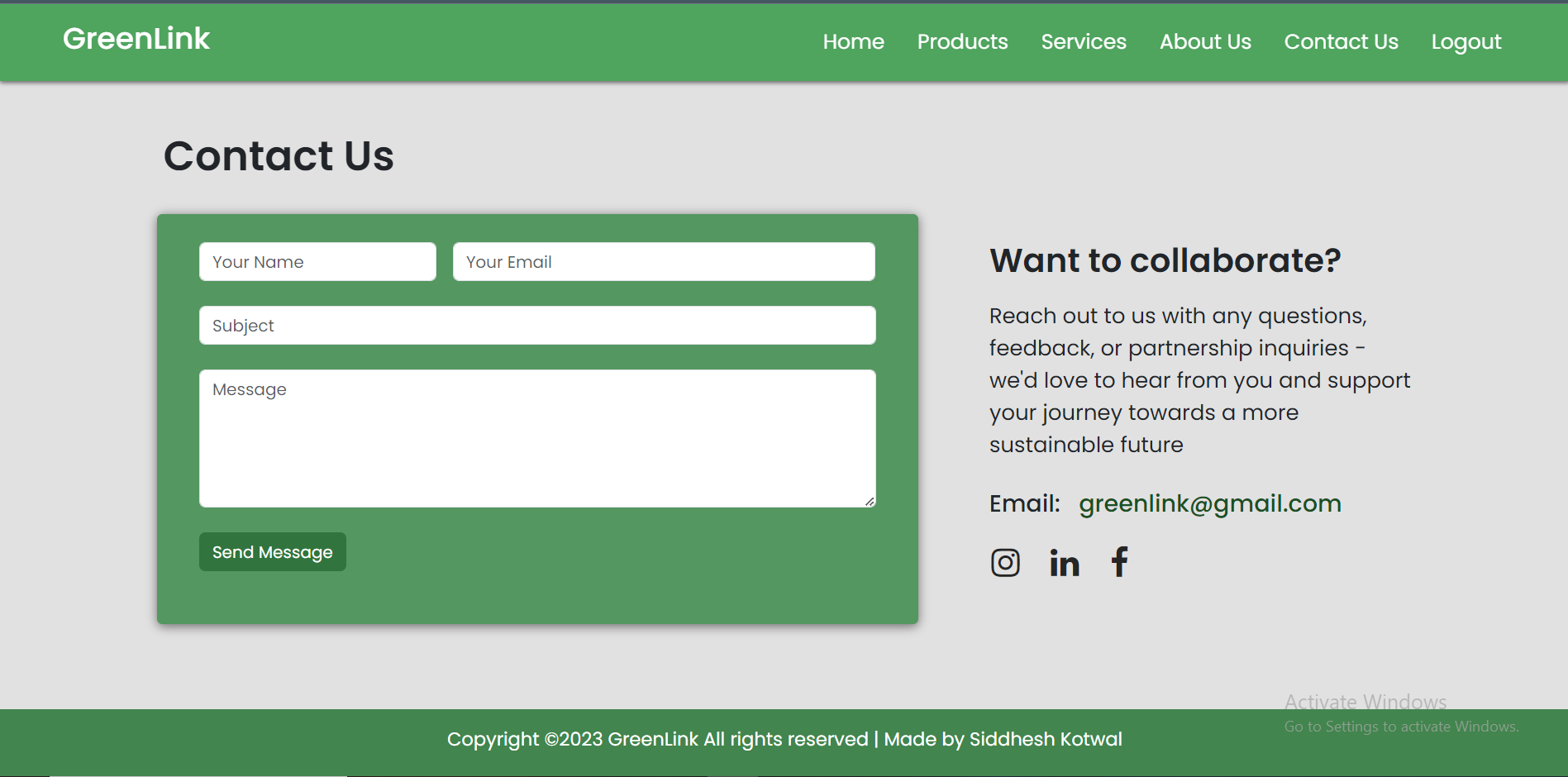Click inside the Your Name field

click(x=317, y=261)
